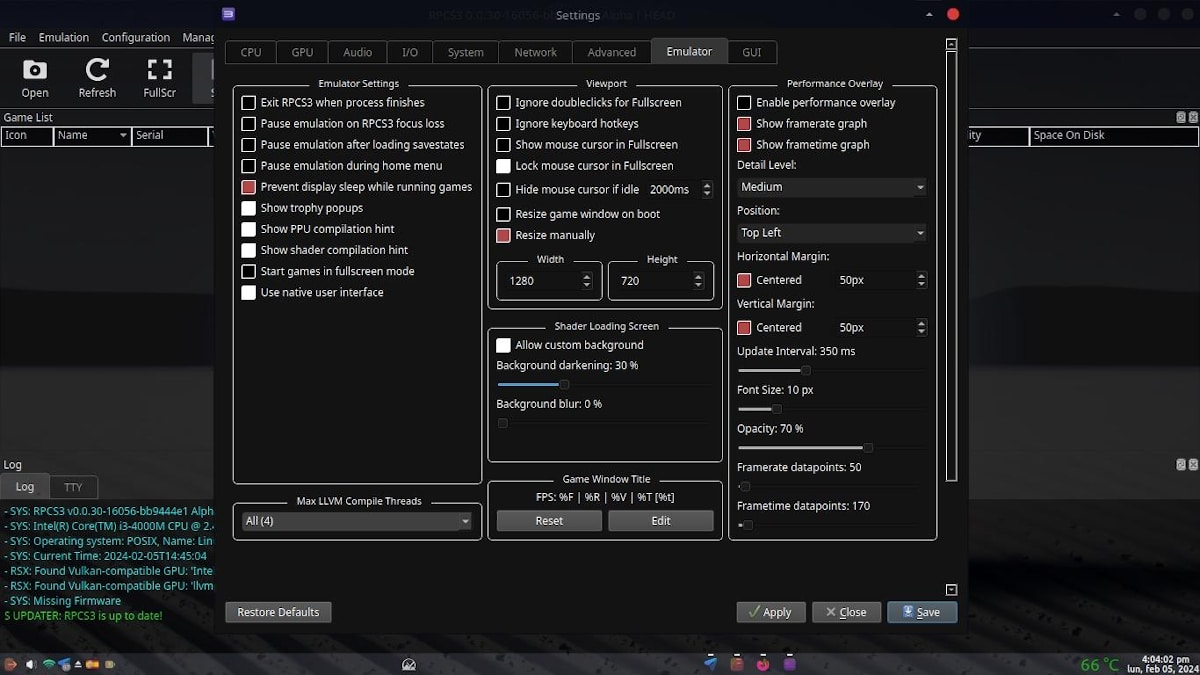Open the Emulation menu
This screenshot has width=1200, height=675.
pyautogui.click(x=64, y=37)
